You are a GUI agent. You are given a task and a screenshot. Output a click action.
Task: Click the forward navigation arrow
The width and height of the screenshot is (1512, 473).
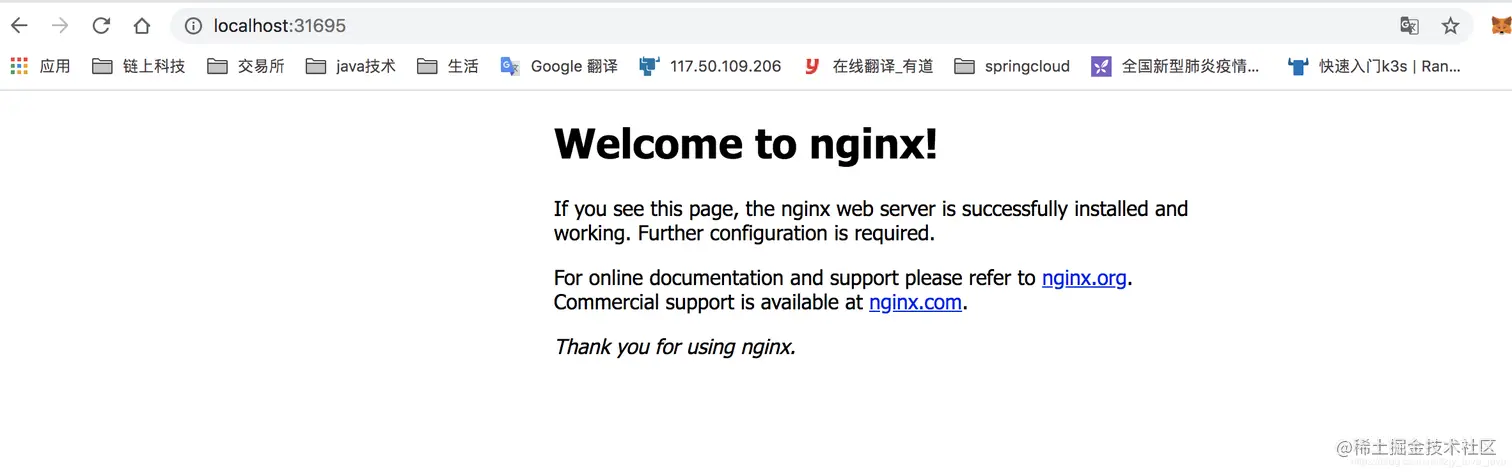60,26
